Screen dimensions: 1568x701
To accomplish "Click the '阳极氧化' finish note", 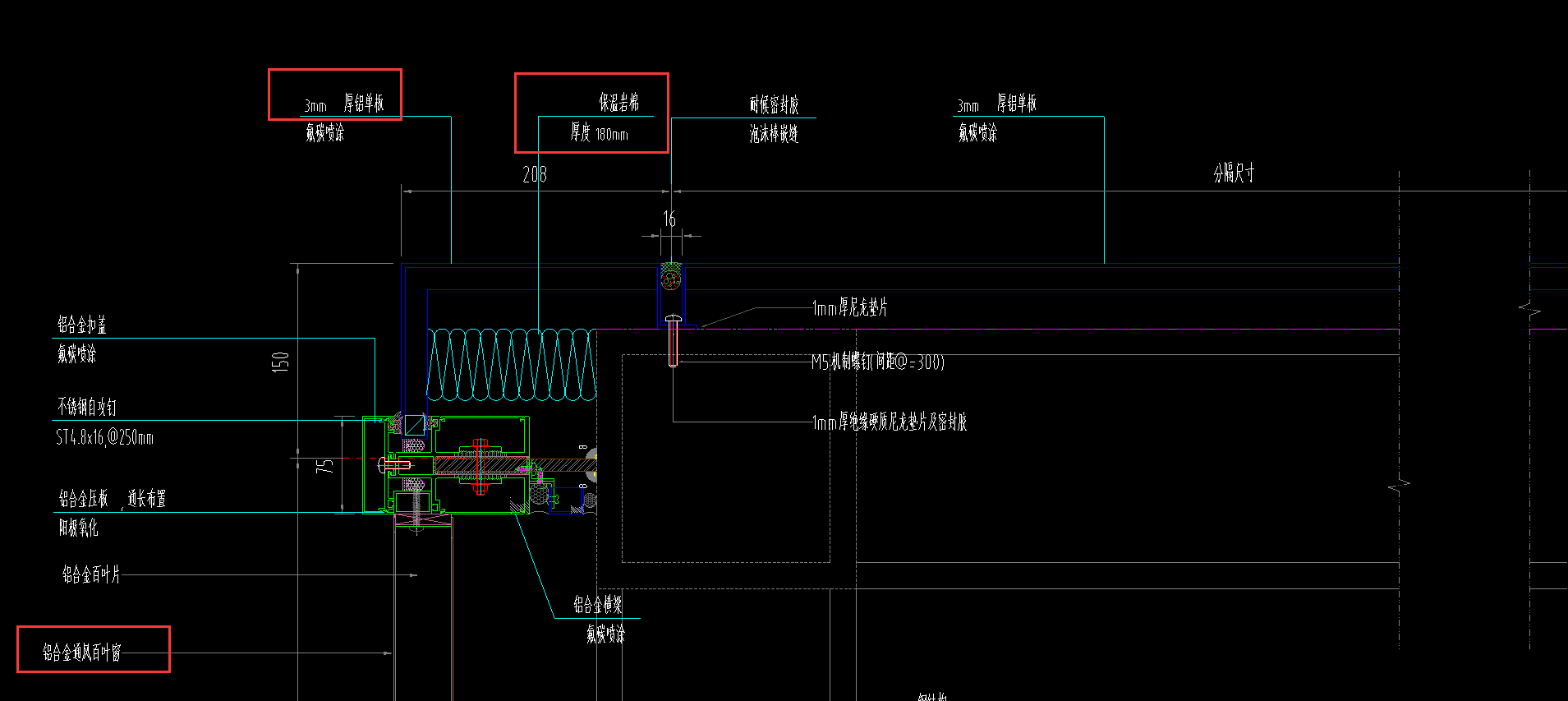I will 78,528.
